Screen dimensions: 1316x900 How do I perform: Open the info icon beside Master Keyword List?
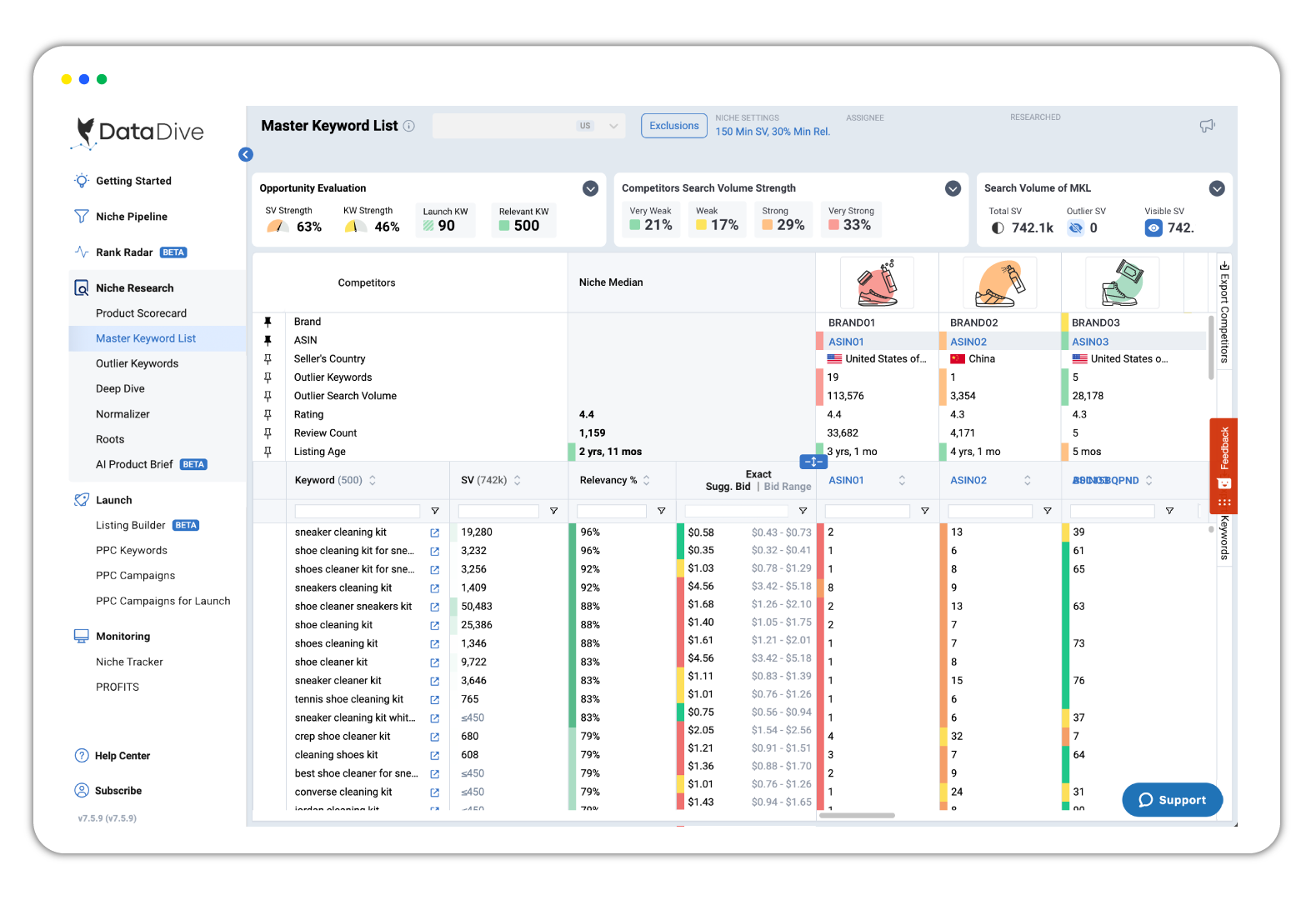(409, 126)
